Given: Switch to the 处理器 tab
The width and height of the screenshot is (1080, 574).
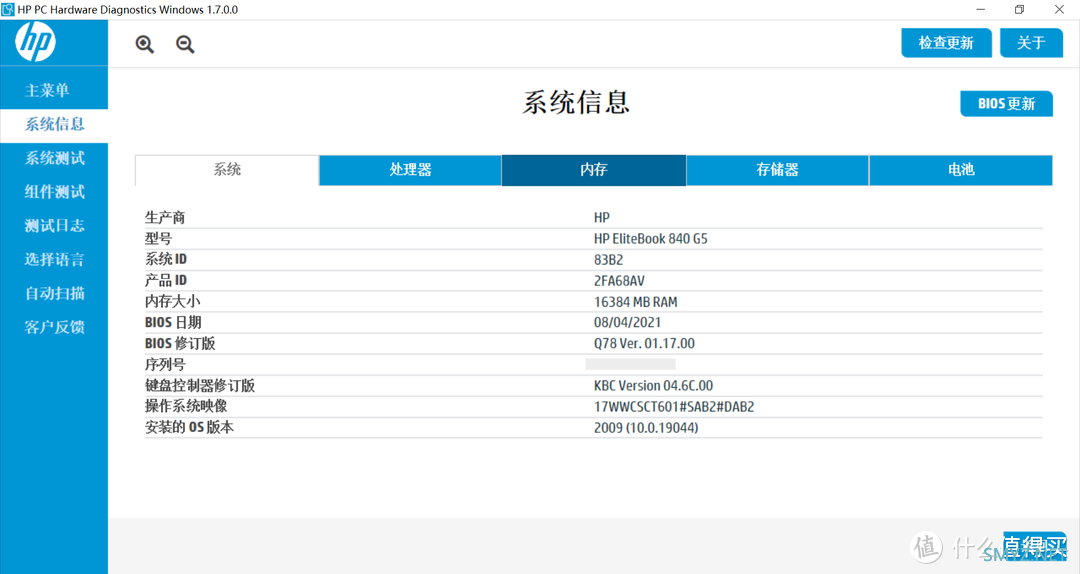Looking at the screenshot, I should point(411,170).
